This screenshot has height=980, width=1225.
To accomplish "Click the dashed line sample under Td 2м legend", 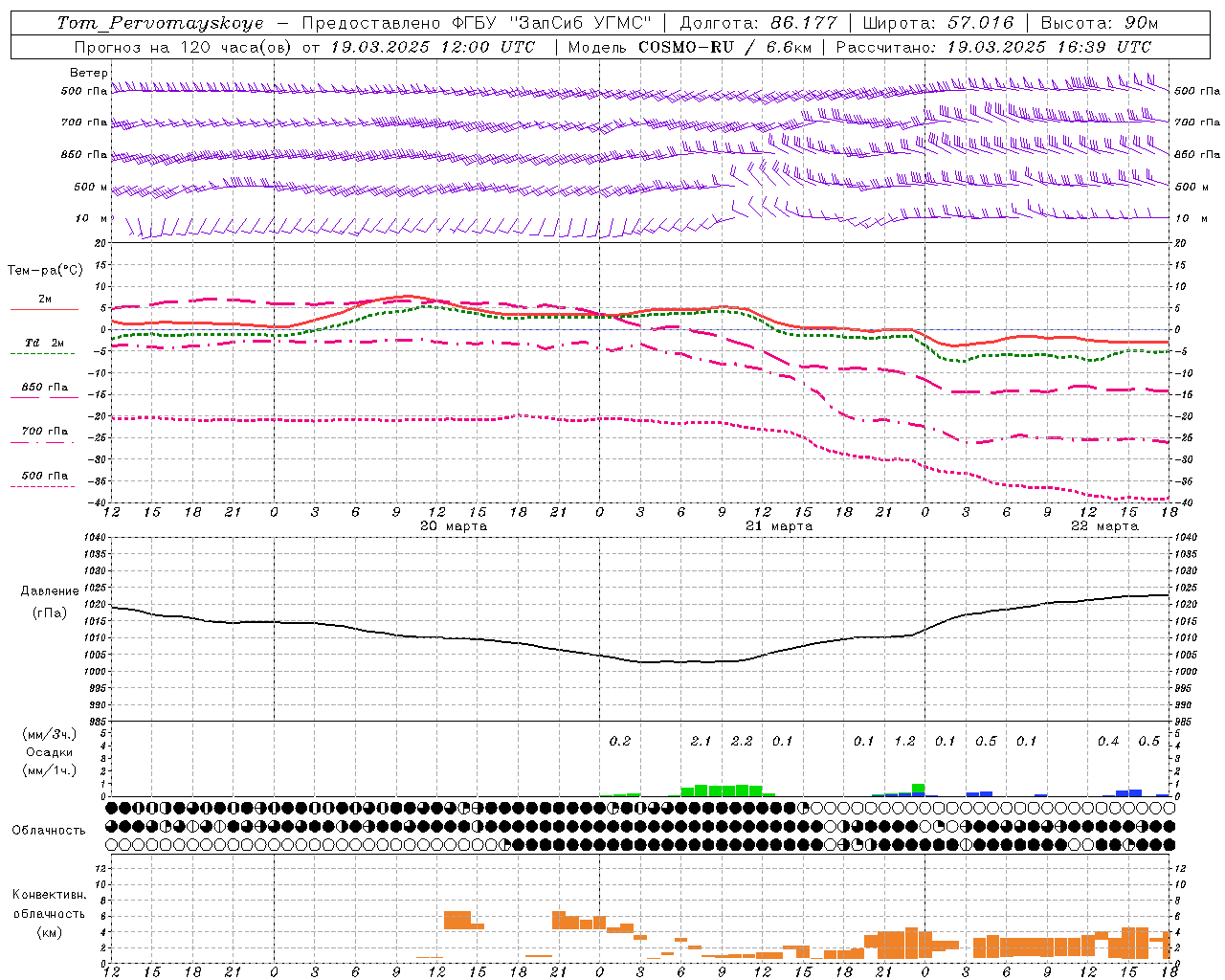I will click(43, 353).
